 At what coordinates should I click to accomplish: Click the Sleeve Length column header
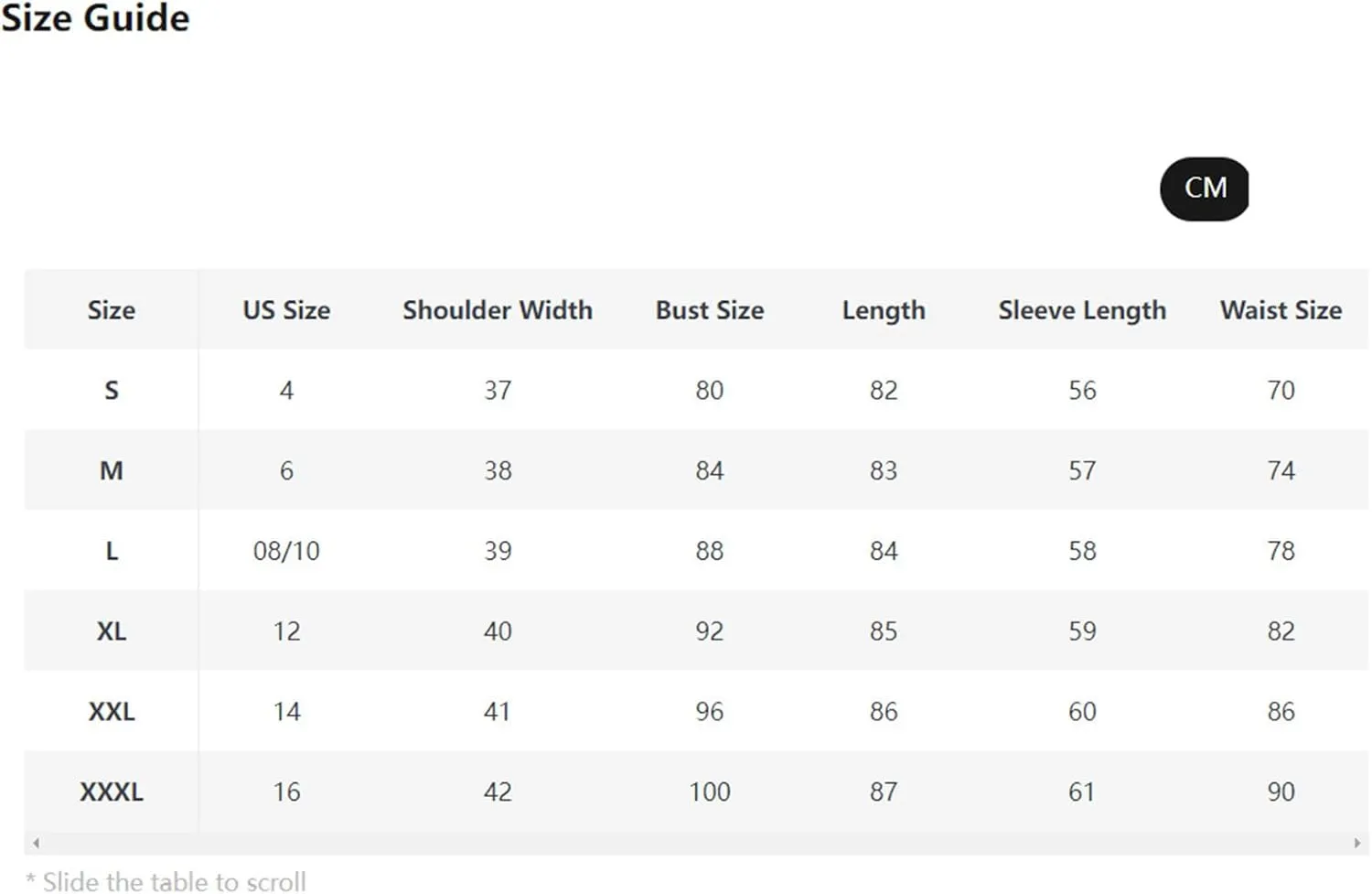coord(1082,311)
